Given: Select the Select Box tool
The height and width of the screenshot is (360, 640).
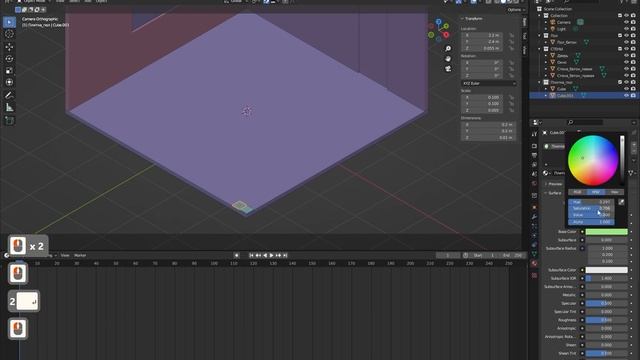Looking at the screenshot, I should (x=9, y=22).
